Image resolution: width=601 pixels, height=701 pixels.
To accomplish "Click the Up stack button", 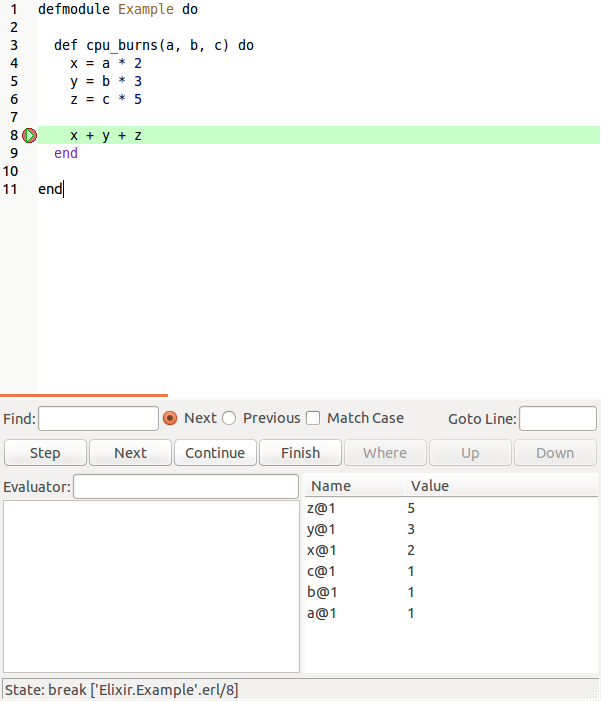I will point(470,453).
